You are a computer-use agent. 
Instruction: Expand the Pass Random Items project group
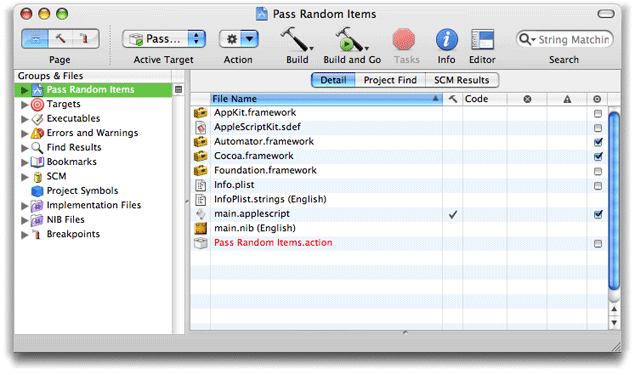24,90
